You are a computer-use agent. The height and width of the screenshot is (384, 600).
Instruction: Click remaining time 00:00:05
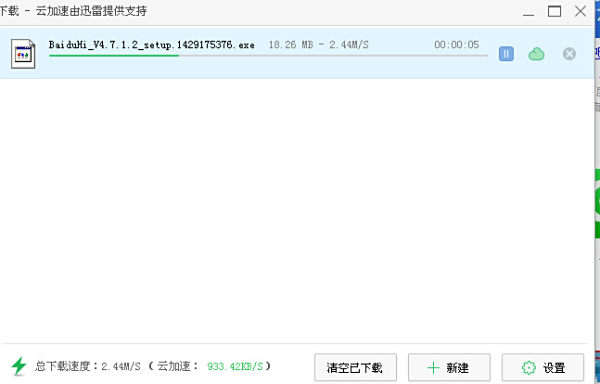pyautogui.click(x=457, y=45)
